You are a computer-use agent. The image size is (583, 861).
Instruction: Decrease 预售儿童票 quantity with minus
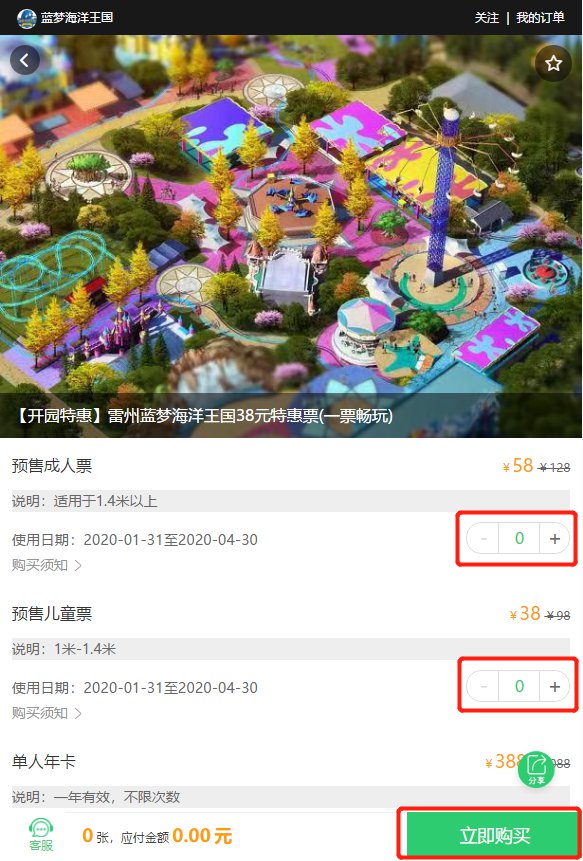point(483,686)
